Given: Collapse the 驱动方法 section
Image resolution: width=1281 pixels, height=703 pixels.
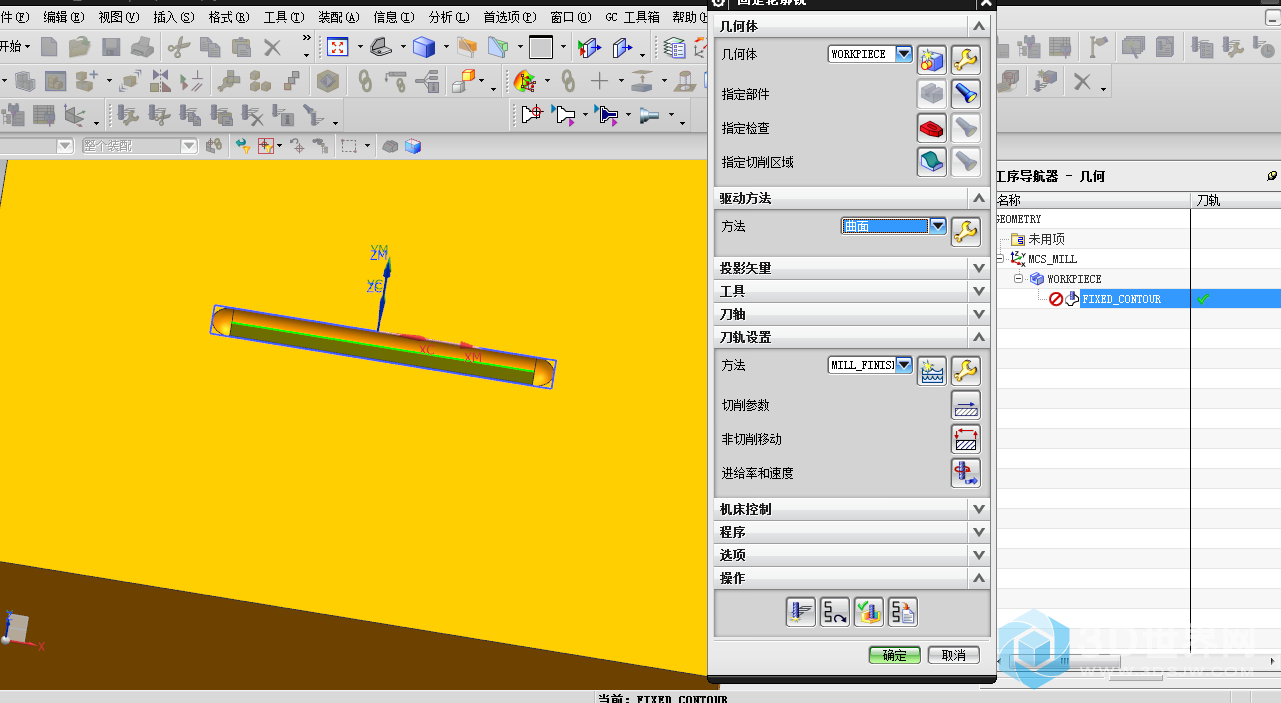Looking at the screenshot, I should click(979, 198).
